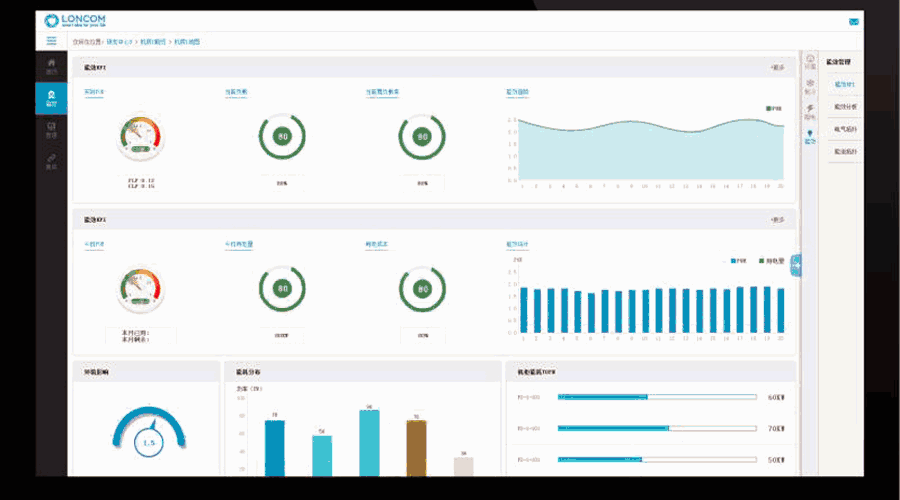Expand the second KPI panel via +更多

[777, 220]
